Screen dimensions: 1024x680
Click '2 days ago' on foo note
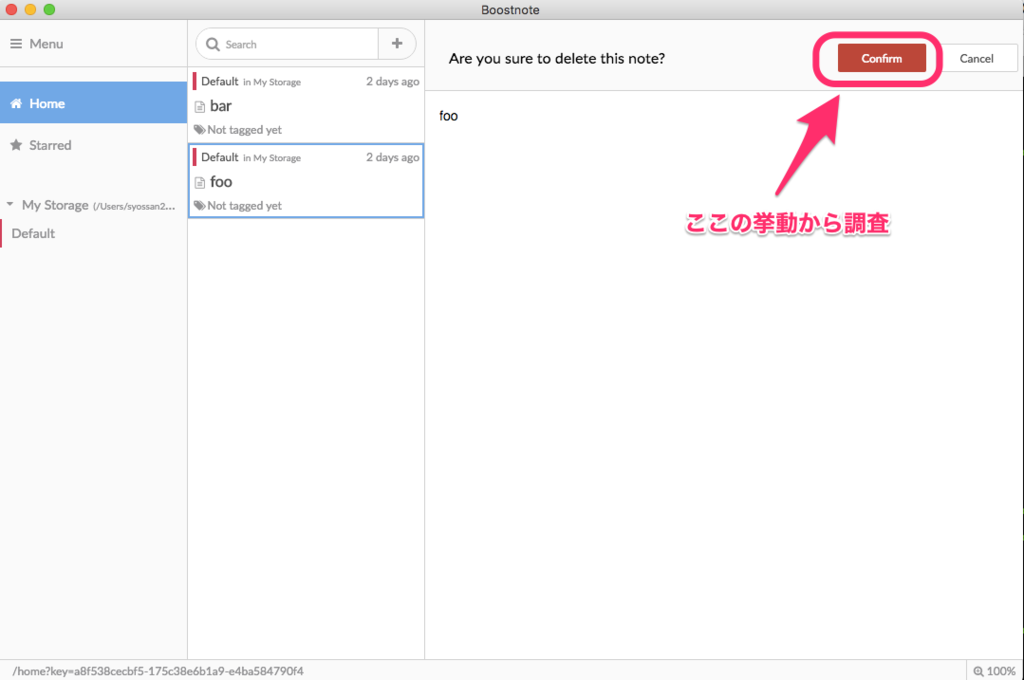392,157
